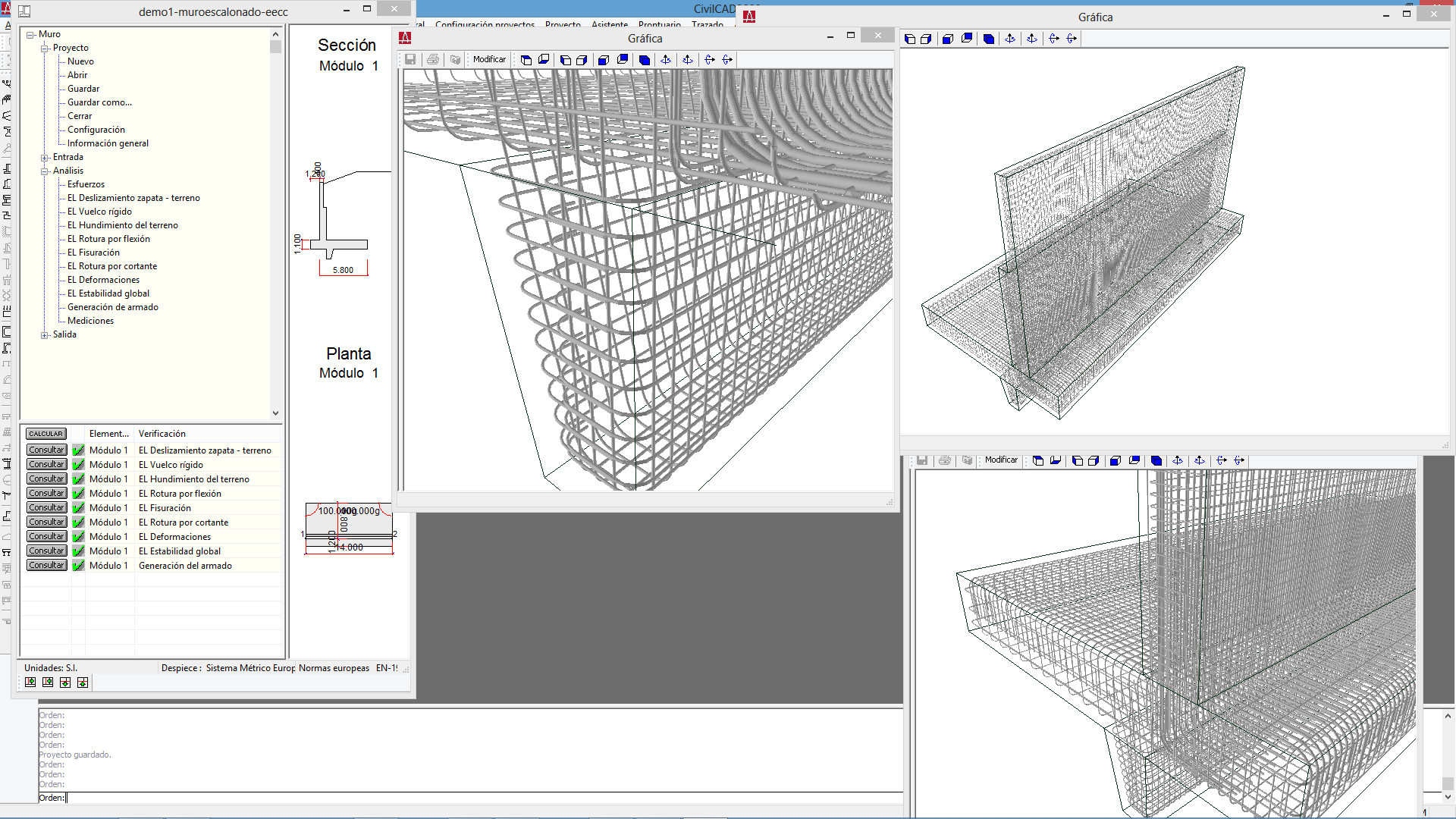Select second cube view icon in the middle Gráfica toolbar

[544, 59]
